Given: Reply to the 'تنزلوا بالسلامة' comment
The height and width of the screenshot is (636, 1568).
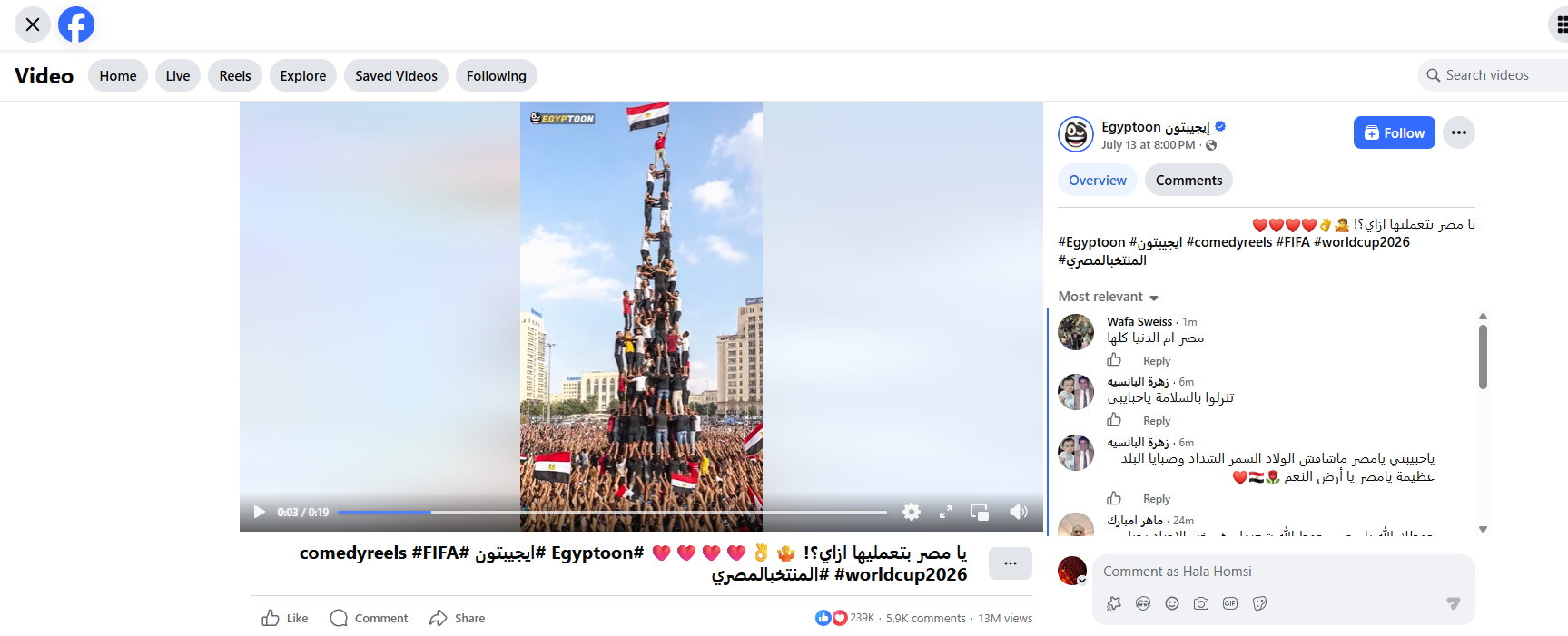Looking at the screenshot, I should point(1157,421).
